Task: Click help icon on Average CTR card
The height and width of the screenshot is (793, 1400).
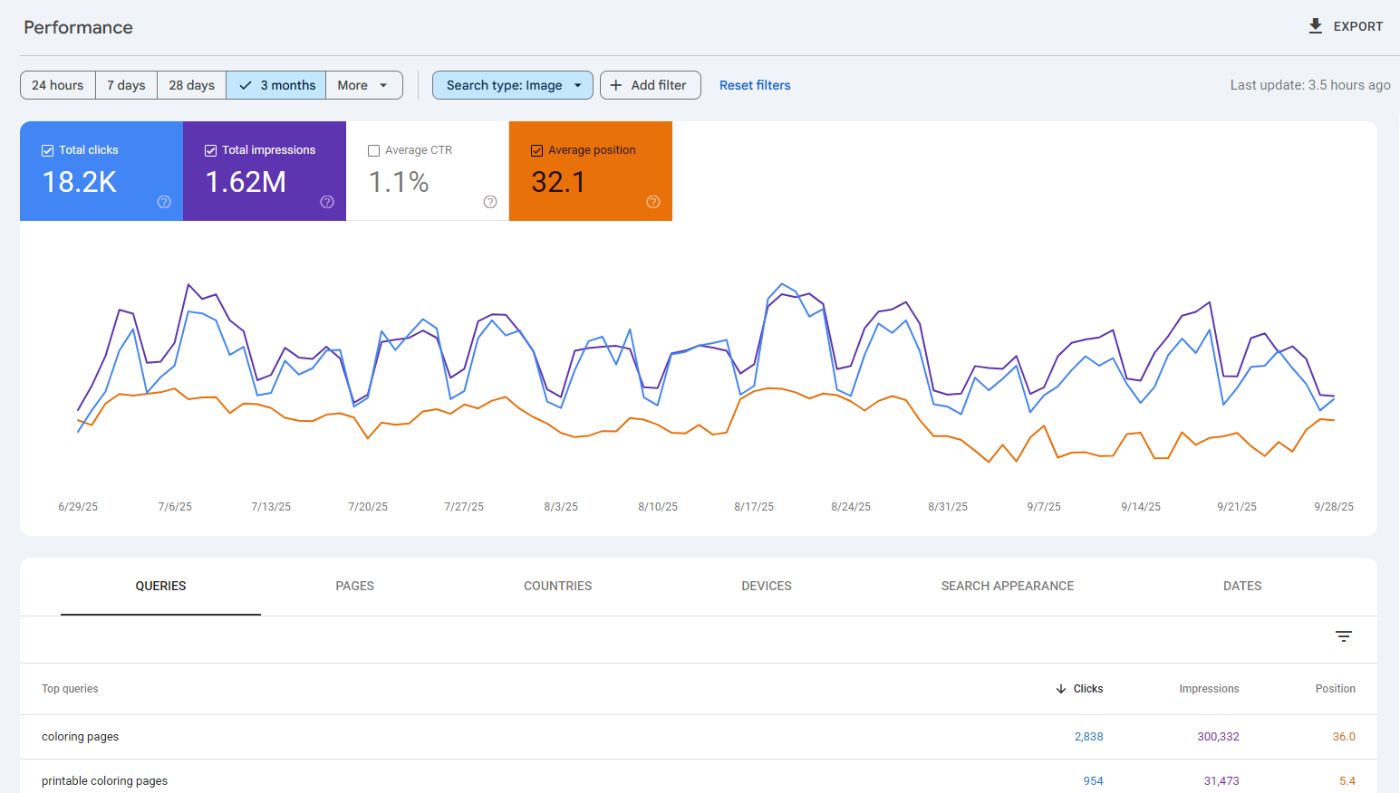Action: [490, 202]
